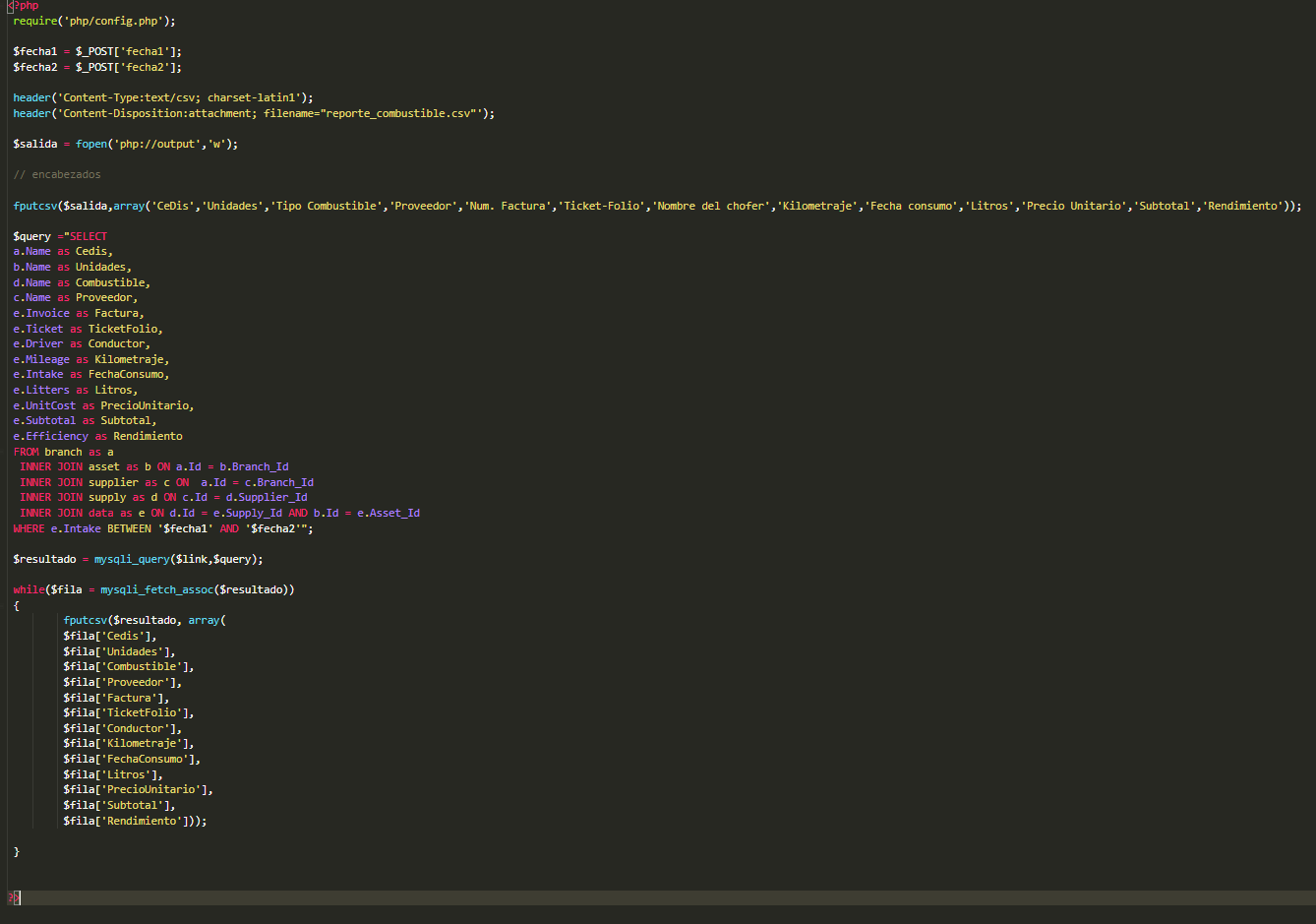Click the closing curly brace of the while loop
1316x924 pixels.
coord(16,851)
